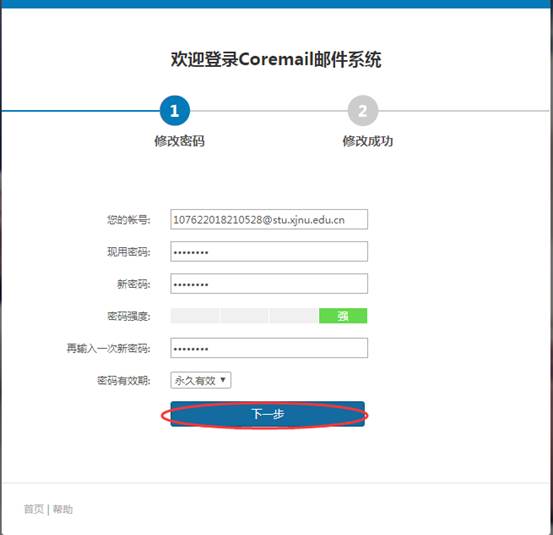The height and width of the screenshot is (535, 553).
Task: Click the 现用密码 field label
Action: (x=129, y=252)
